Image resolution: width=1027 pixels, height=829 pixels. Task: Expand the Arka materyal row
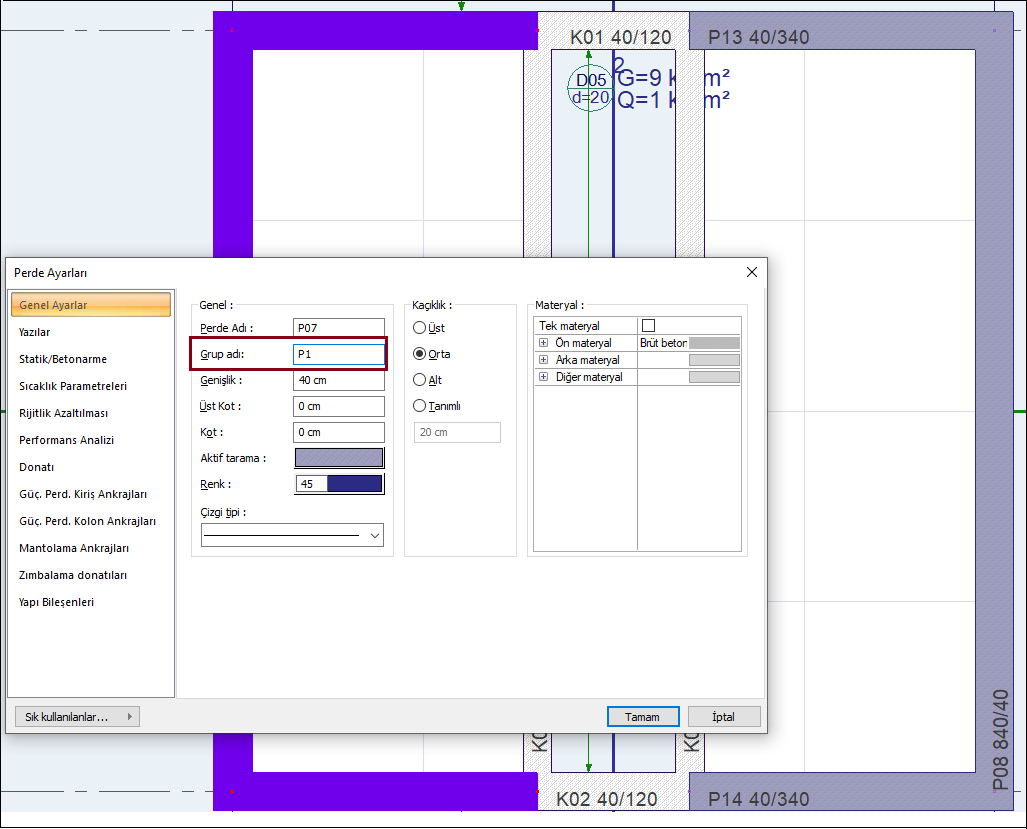click(544, 360)
